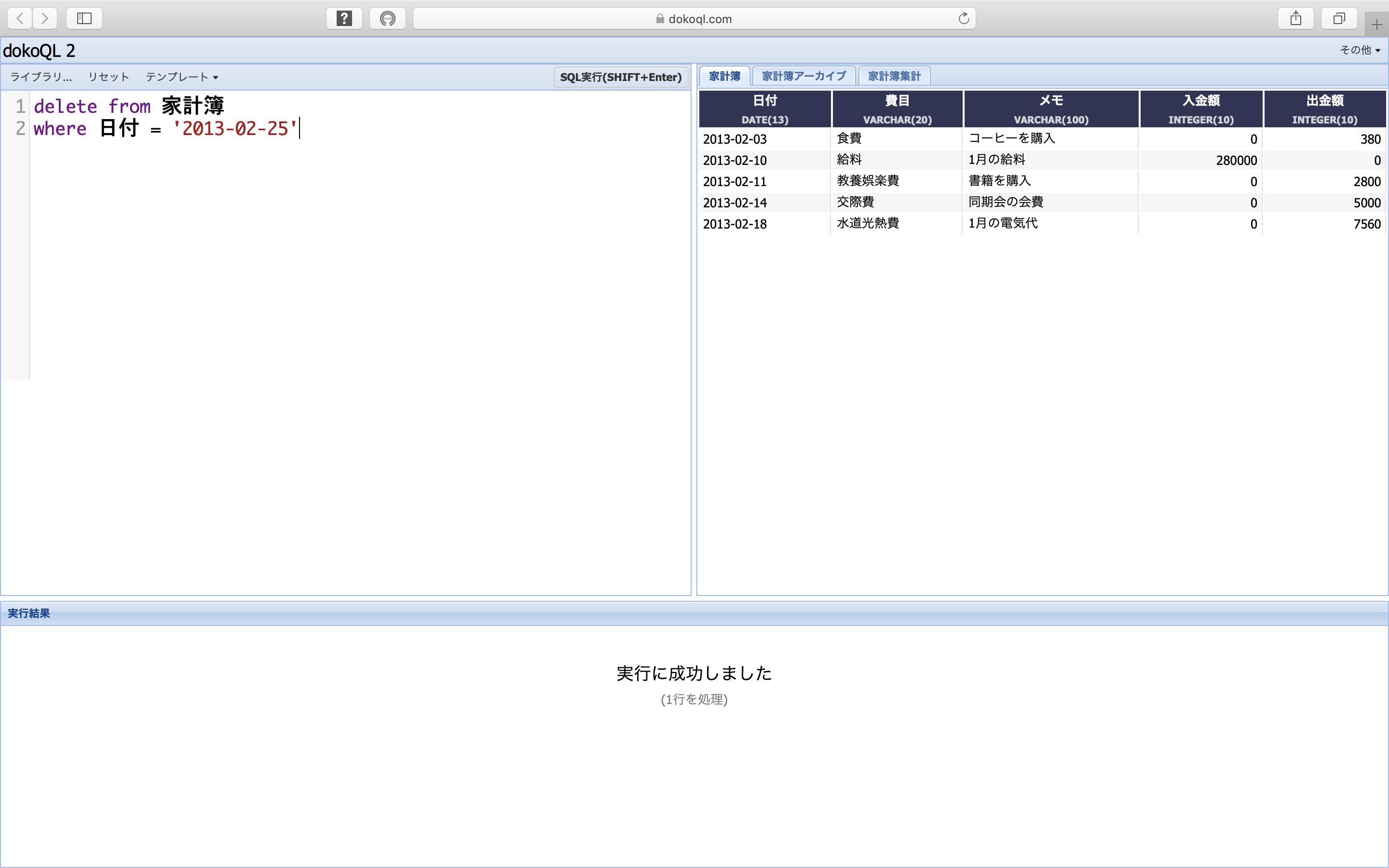Screen dimensions: 1389x868
Task: Toggle the Safari sidebar icon
Action: 84,18
